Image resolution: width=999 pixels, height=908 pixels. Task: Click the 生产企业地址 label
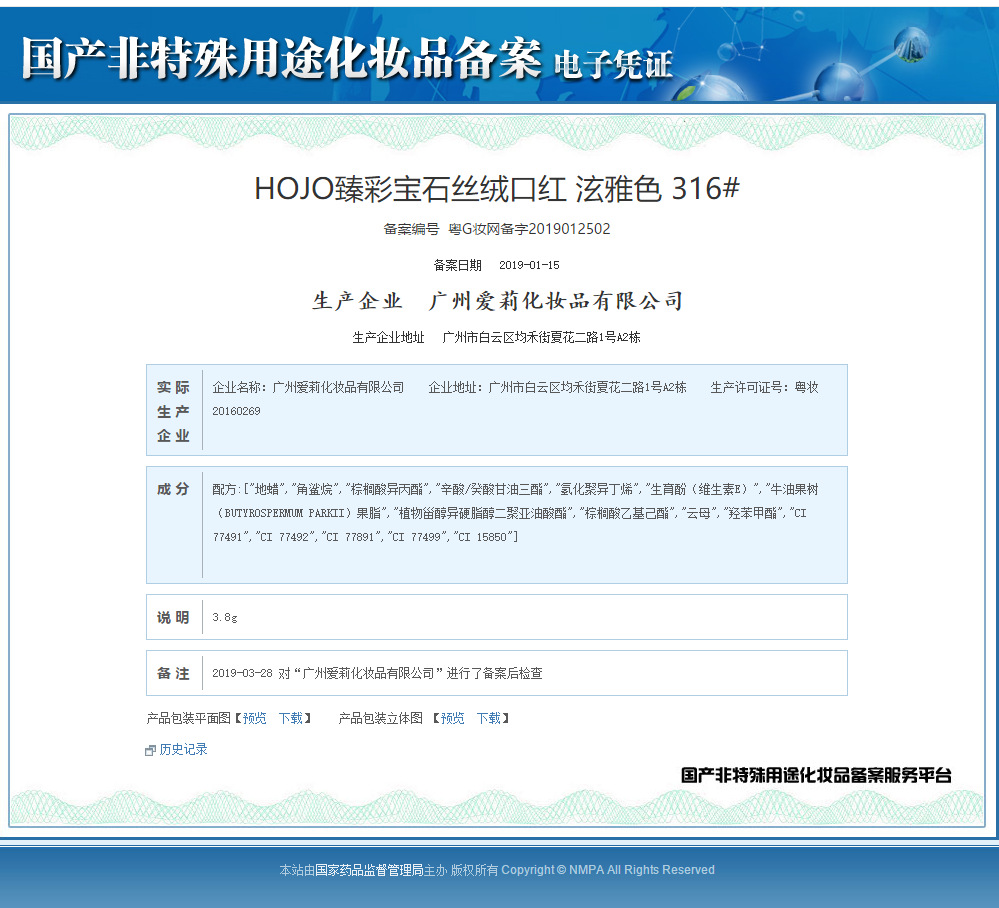tap(388, 337)
